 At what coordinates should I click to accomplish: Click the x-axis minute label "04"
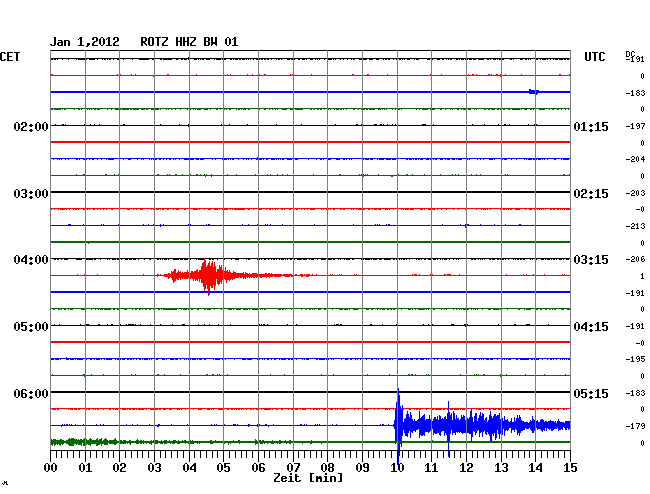click(x=189, y=468)
